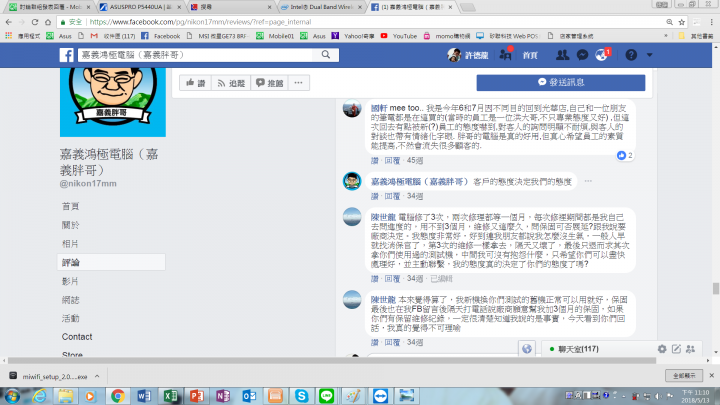Click the pages icon with the red badge
720x405 pixels.
pyautogui.click(x=506, y=55)
